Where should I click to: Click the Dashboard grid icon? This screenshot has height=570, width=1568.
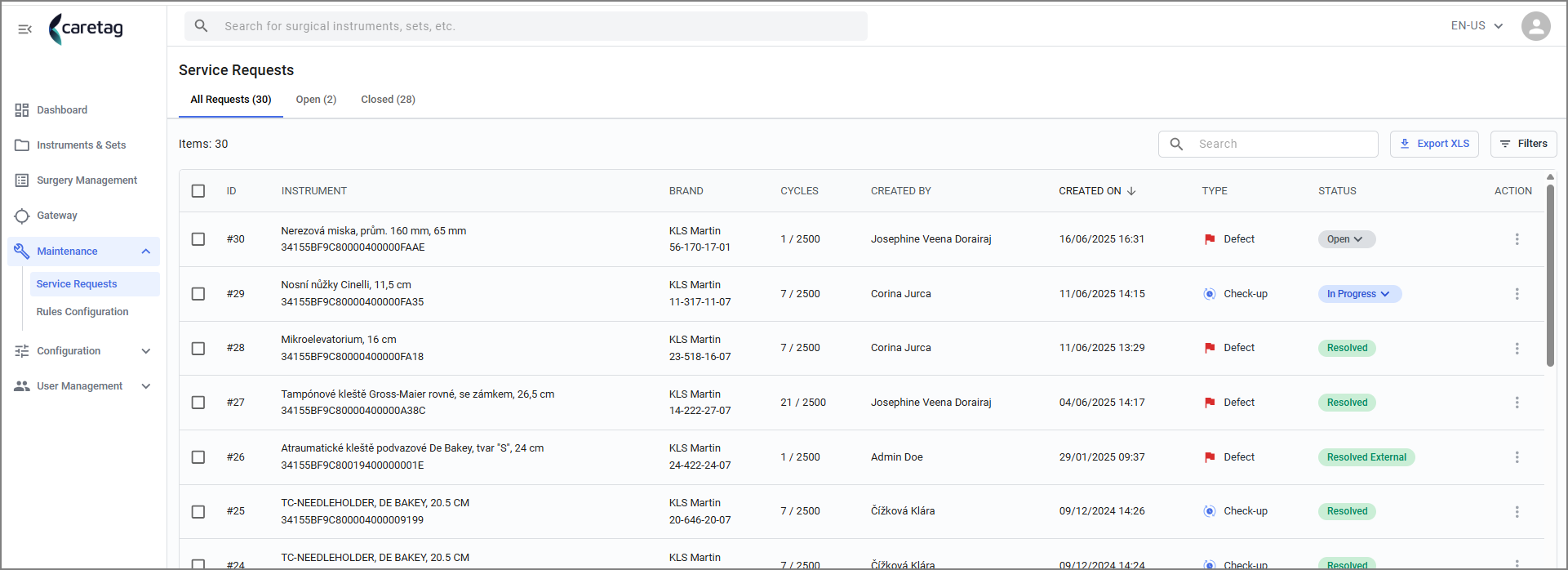(22, 110)
